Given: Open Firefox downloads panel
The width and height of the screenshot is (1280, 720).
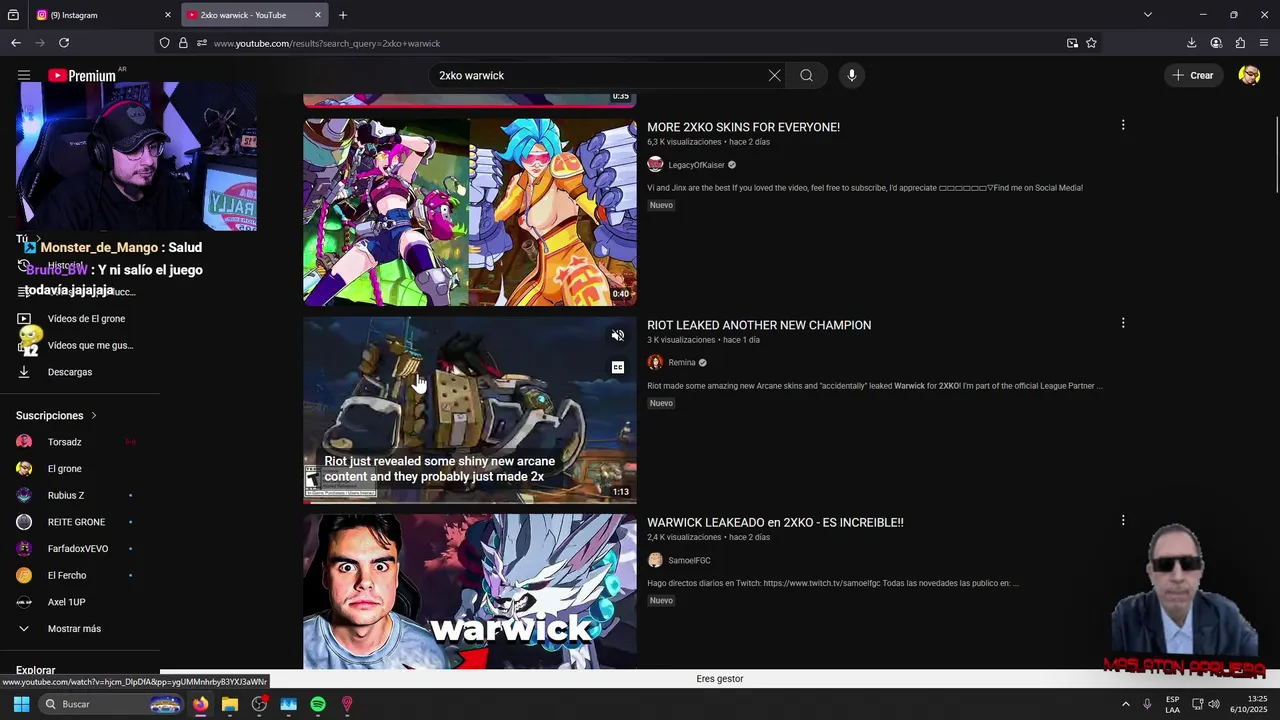Looking at the screenshot, I should tap(1191, 43).
